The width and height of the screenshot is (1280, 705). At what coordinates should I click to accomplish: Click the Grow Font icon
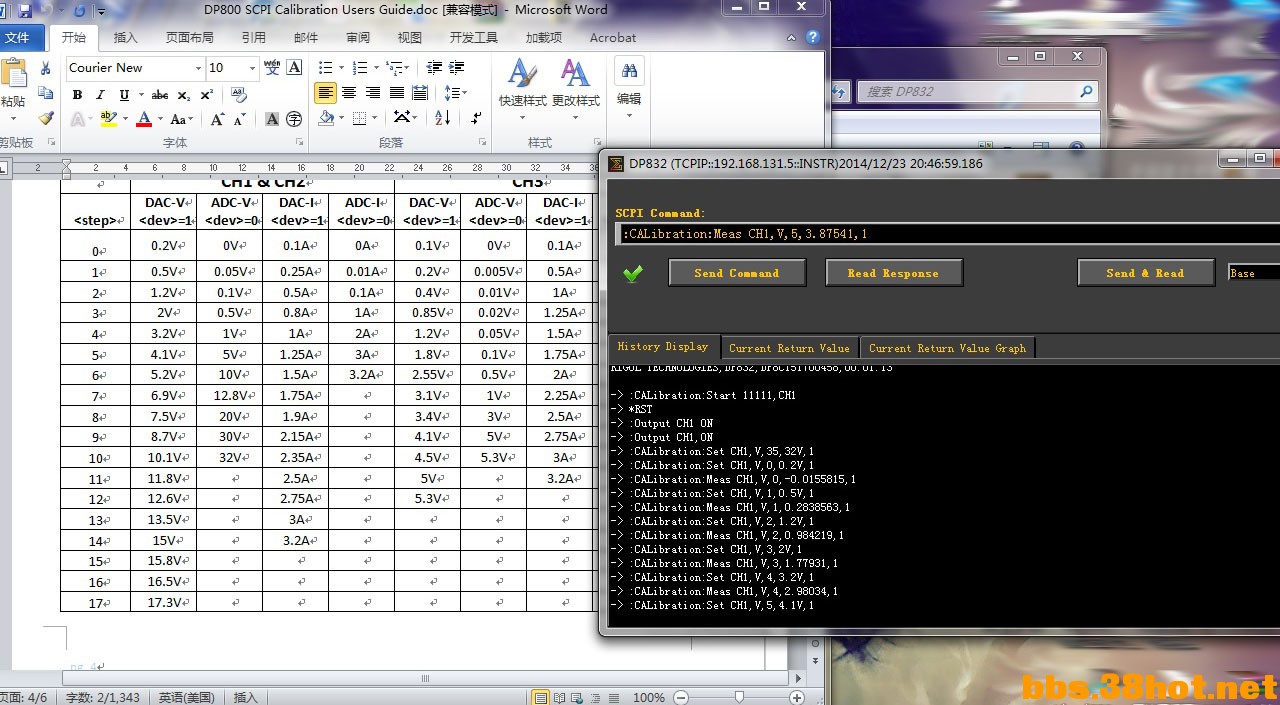coord(217,119)
